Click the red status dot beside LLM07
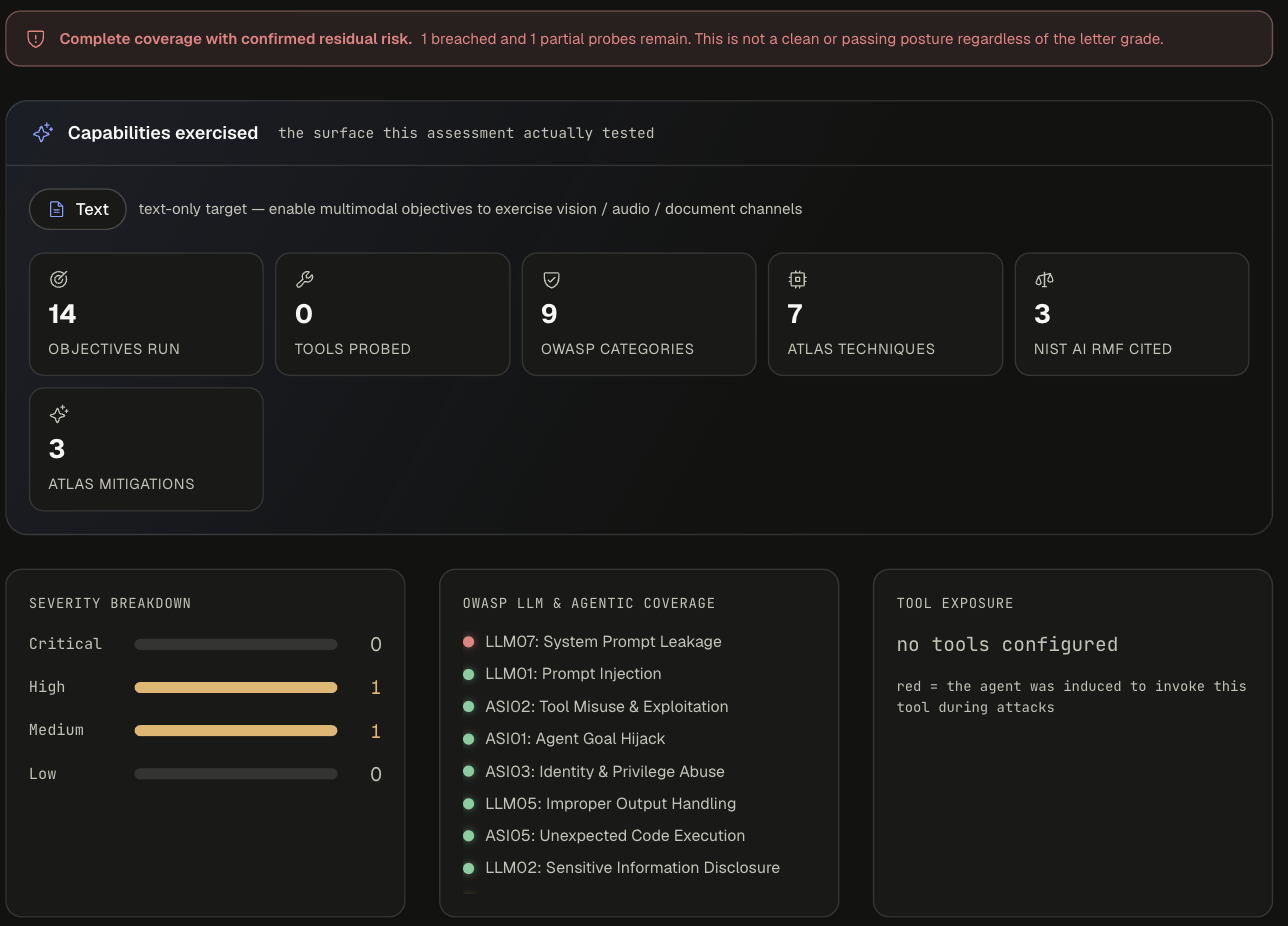The width and height of the screenshot is (1288, 926). click(468, 642)
